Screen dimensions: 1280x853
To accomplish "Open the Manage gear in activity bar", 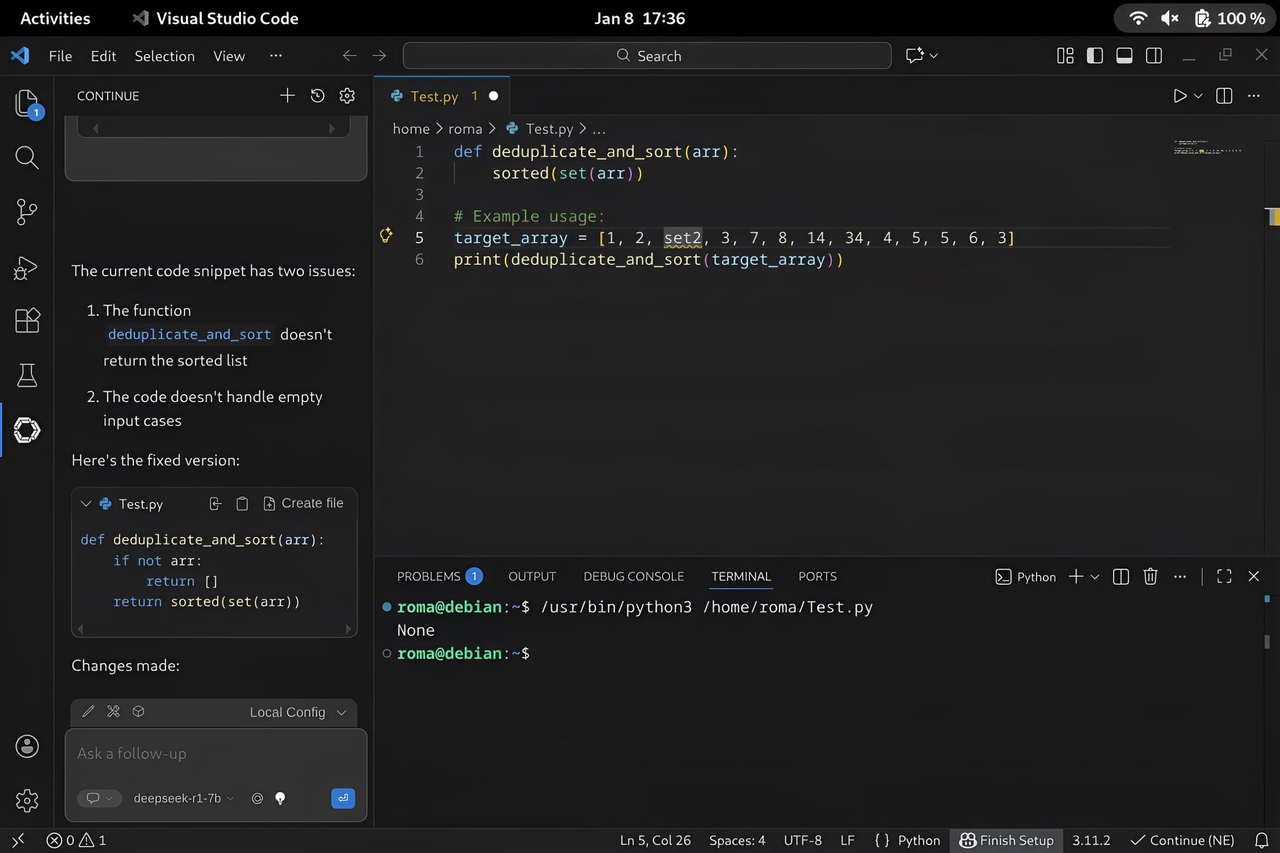I will 27,801.
